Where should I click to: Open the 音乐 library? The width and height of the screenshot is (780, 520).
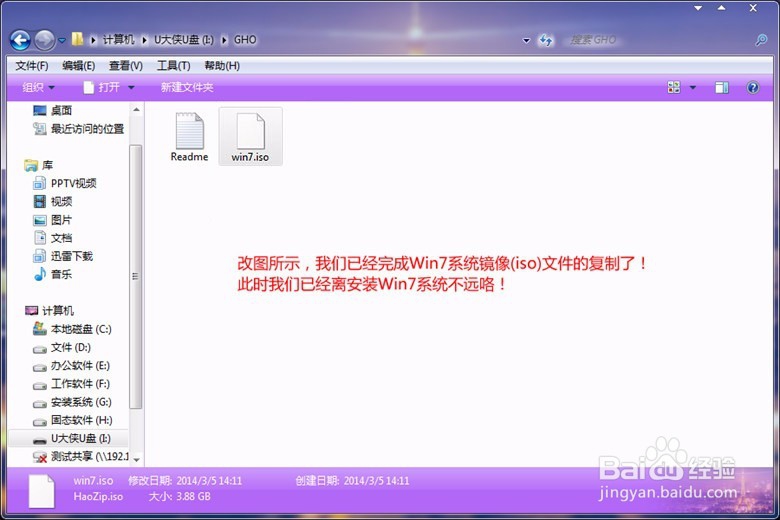(52, 274)
